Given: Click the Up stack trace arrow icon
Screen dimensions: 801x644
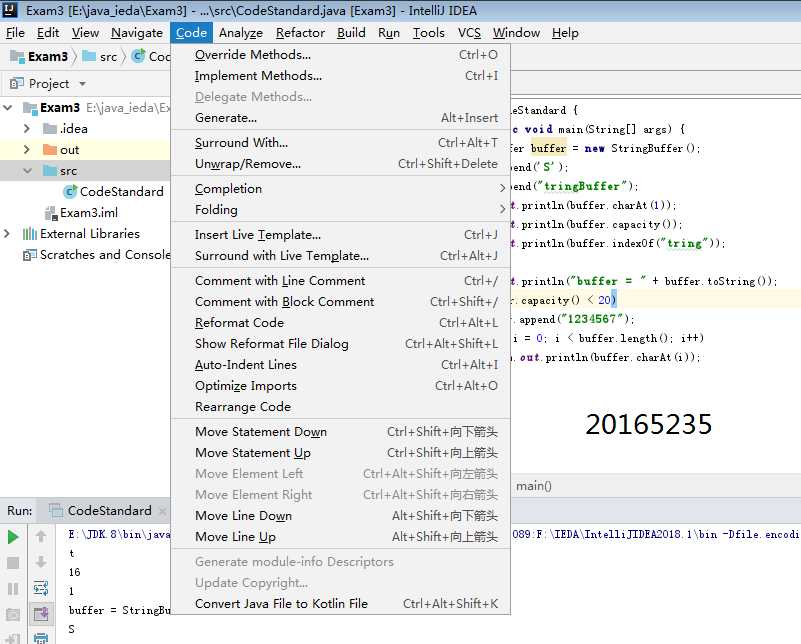Looking at the screenshot, I should (x=41, y=536).
